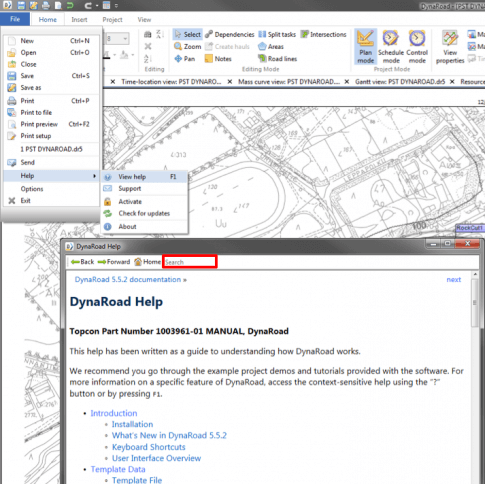The image size is (485, 484).
Task: Choose Send from the File menu
Action: click(x=52, y=162)
